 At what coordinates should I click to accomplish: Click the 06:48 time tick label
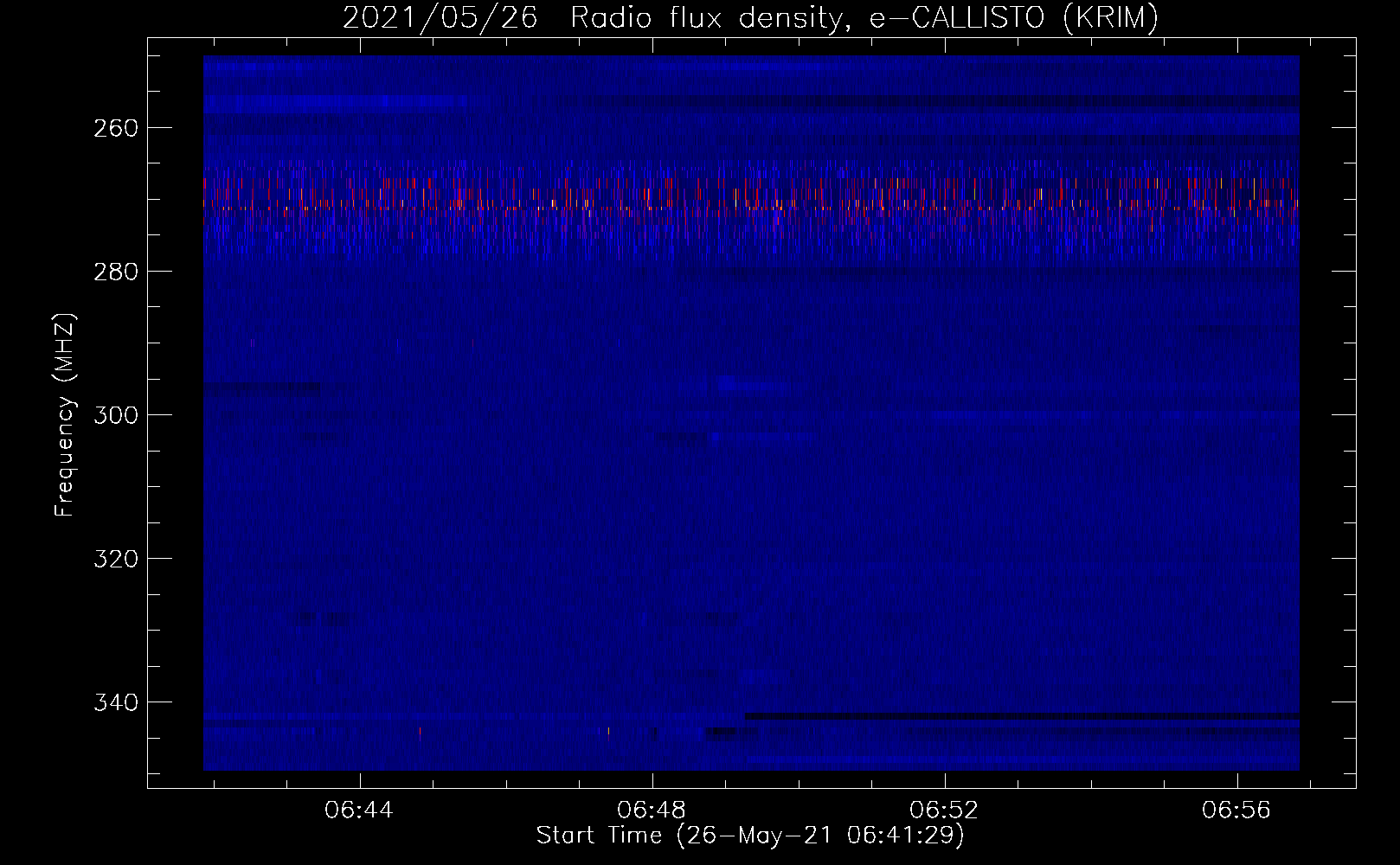point(652,811)
